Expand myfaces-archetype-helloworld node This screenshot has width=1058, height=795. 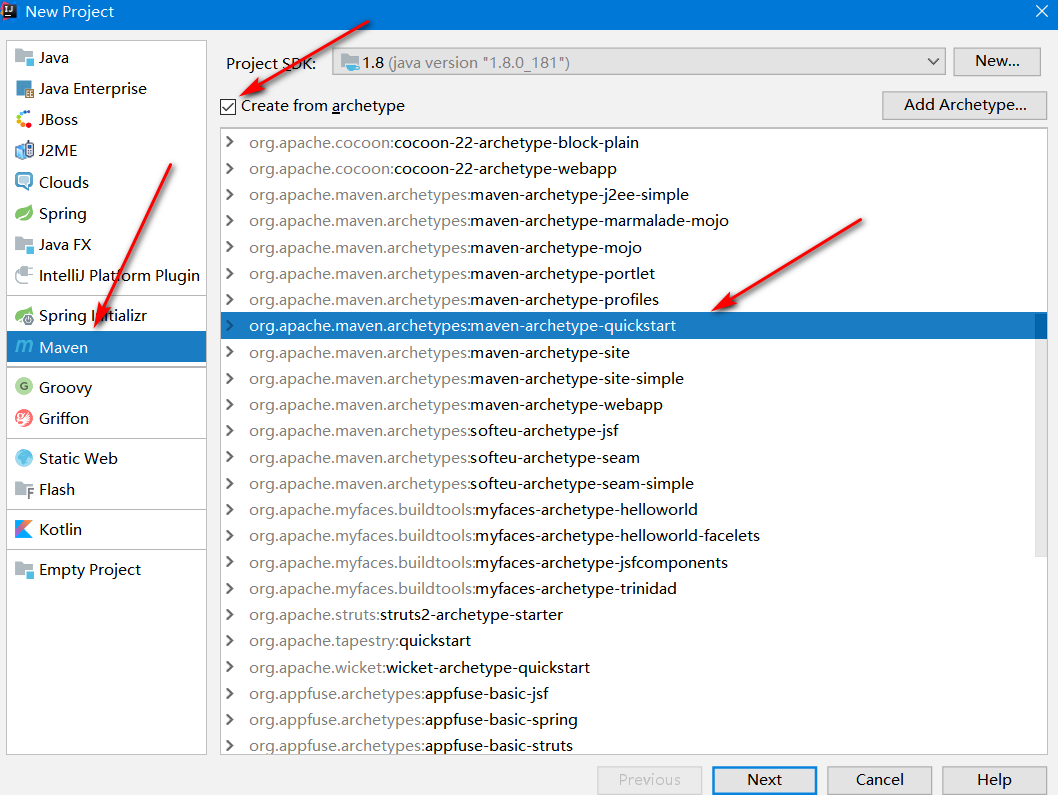coord(230,510)
